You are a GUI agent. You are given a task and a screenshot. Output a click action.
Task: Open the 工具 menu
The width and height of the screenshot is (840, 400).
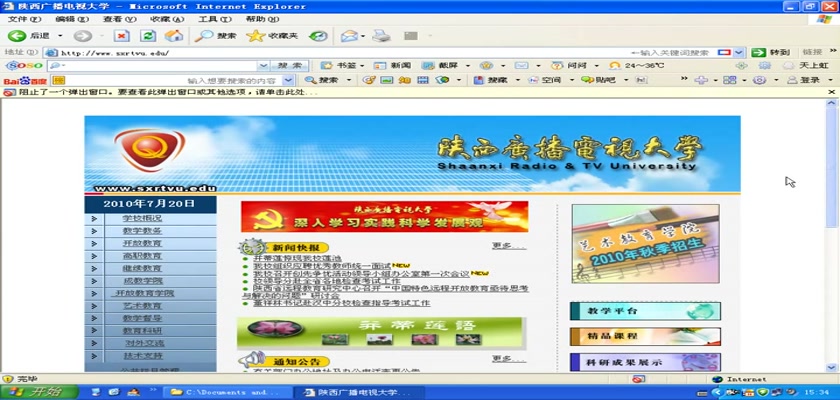(x=215, y=19)
